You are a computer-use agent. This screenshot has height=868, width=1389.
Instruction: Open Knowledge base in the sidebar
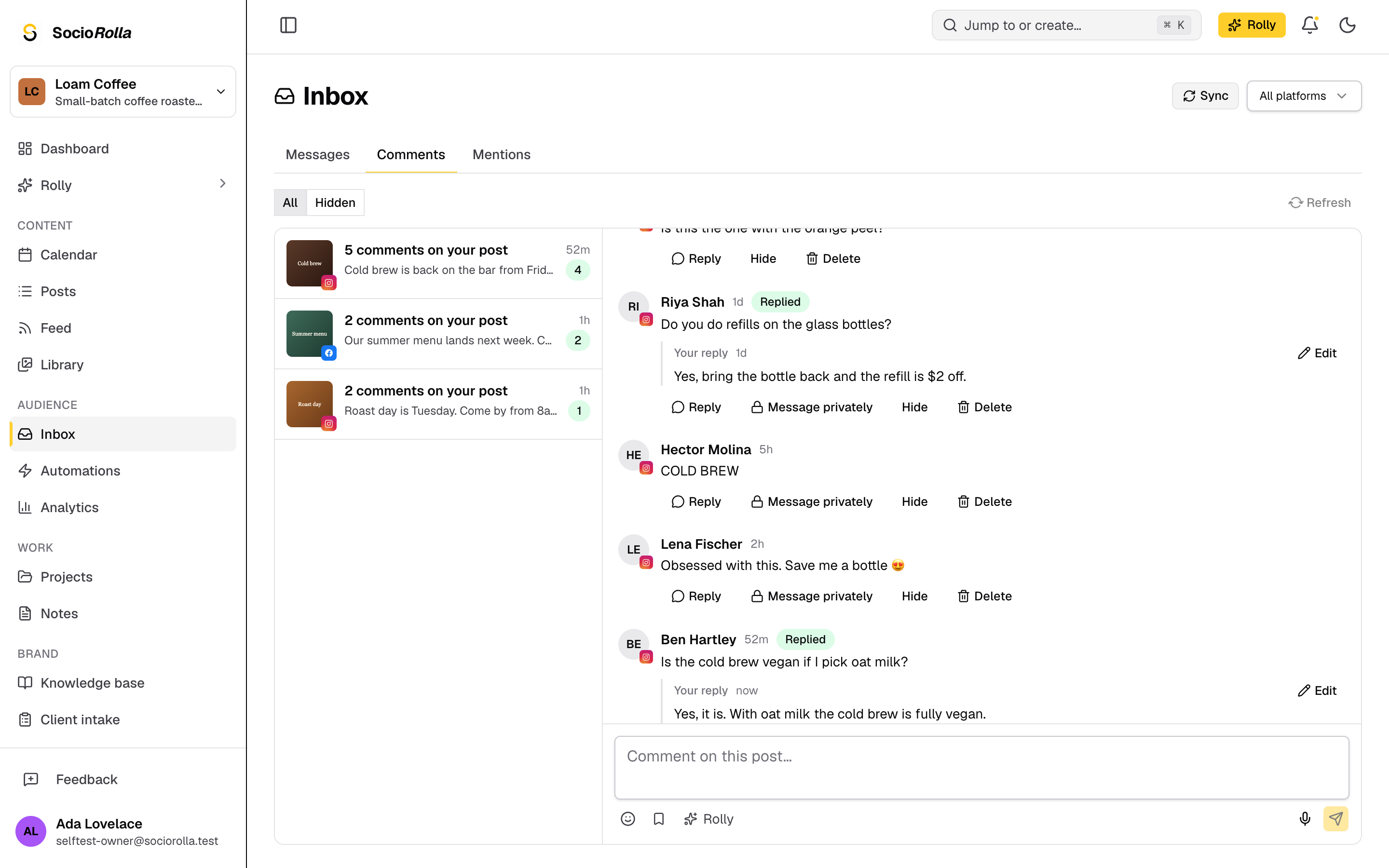tap(123, 683)
